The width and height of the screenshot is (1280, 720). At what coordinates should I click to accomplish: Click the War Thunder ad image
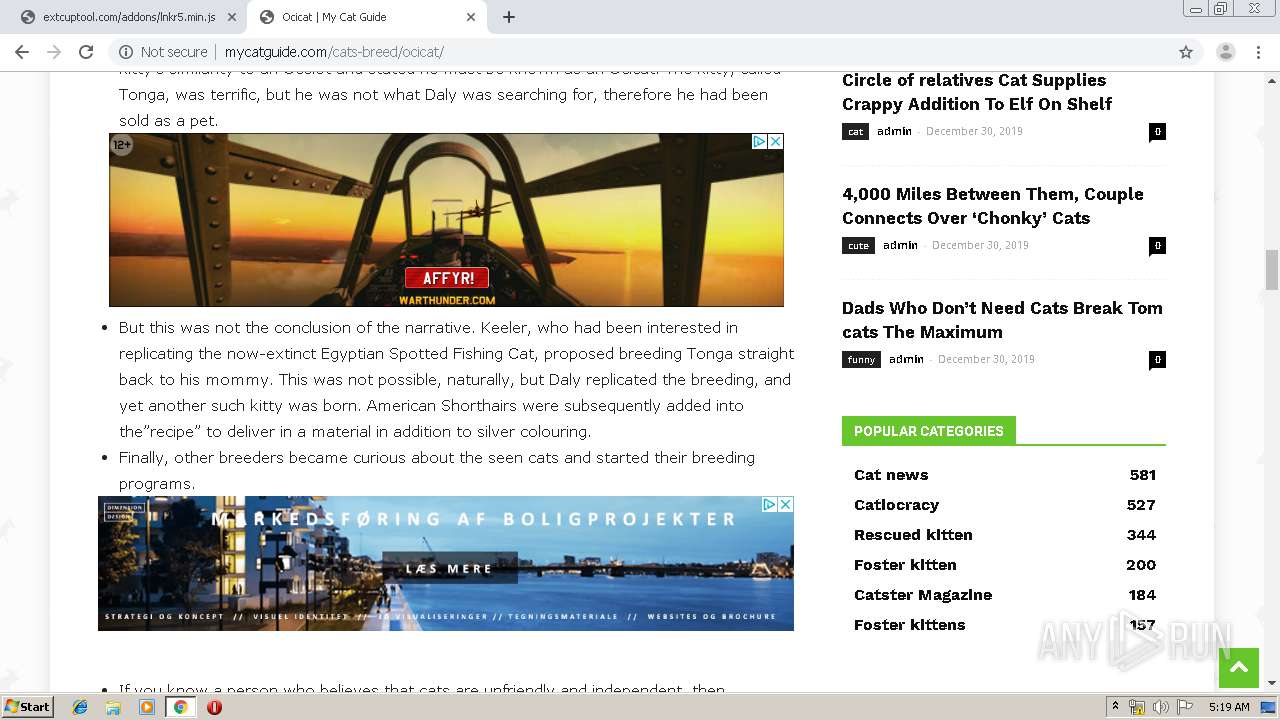coord(446,220)
